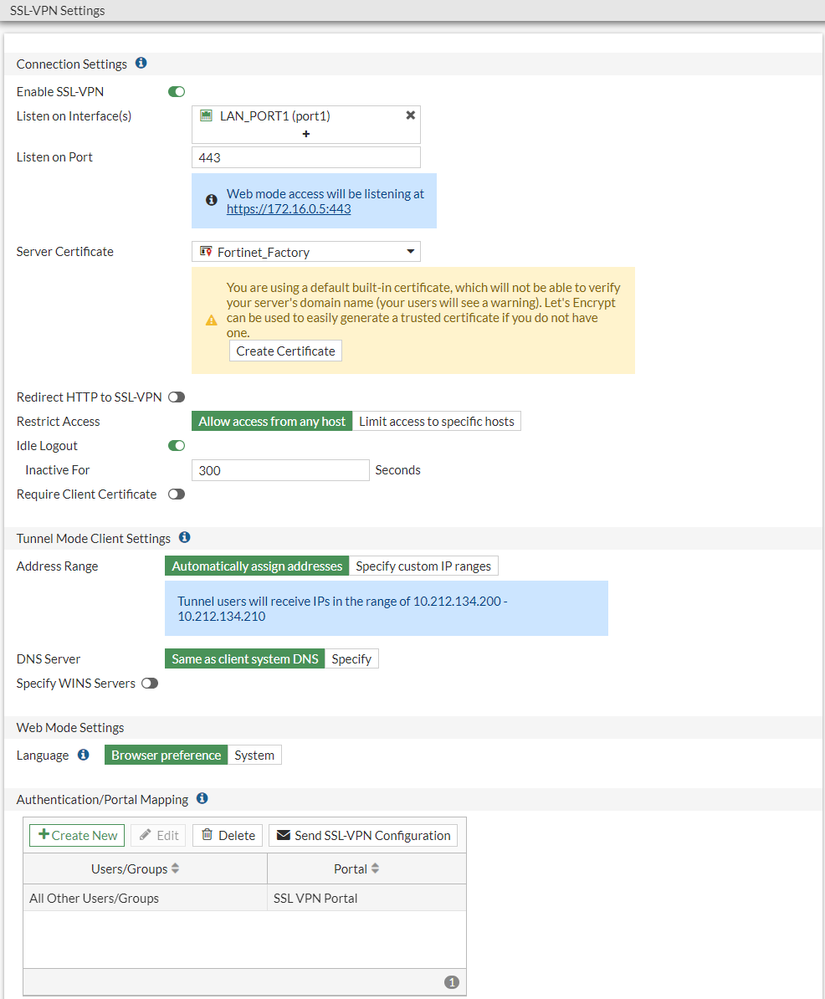Select Specify custom IP ranges option
825x999 pixels.
(423, 566)
